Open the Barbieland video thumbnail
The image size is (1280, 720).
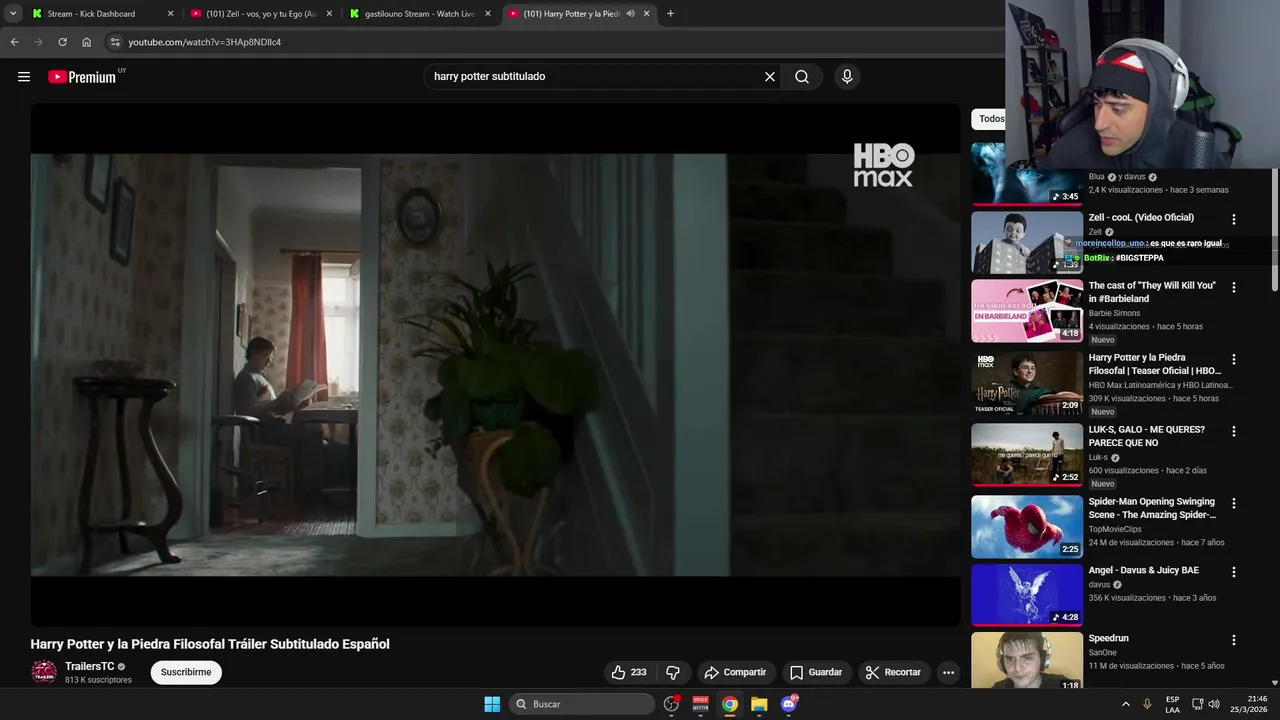1027,311
